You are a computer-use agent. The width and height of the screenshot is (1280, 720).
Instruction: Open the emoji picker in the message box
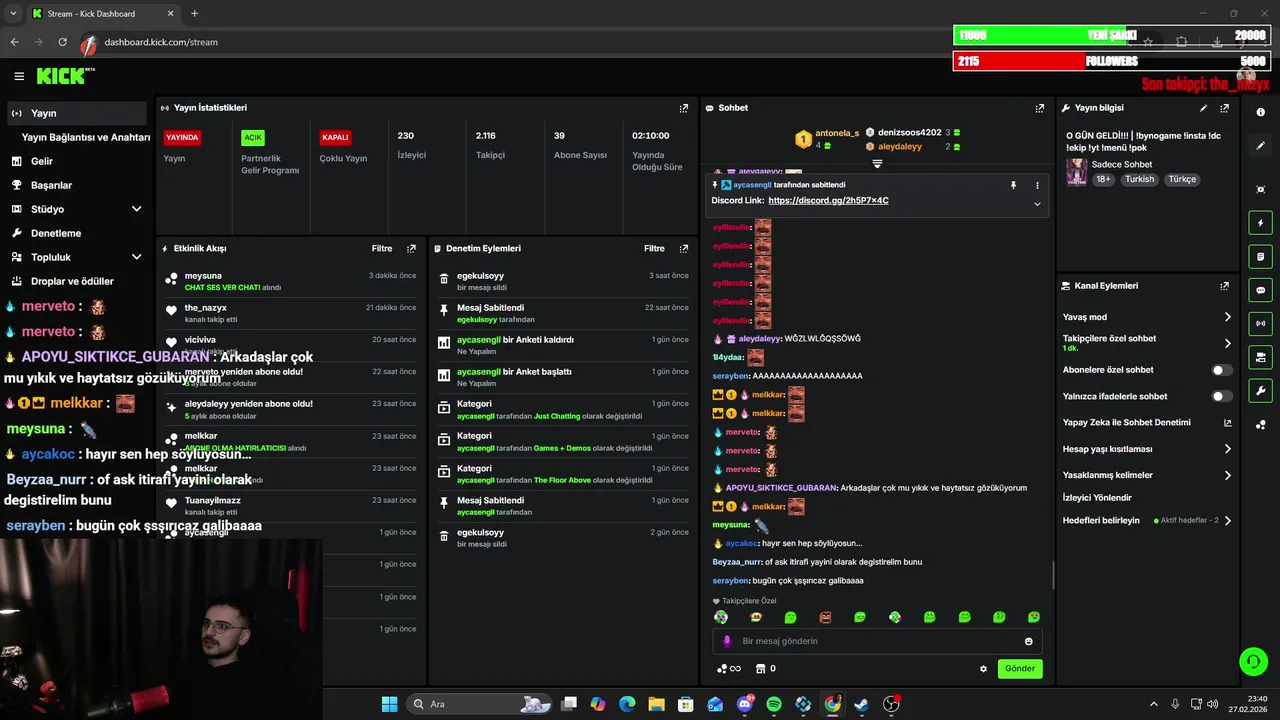point(1028,641)
